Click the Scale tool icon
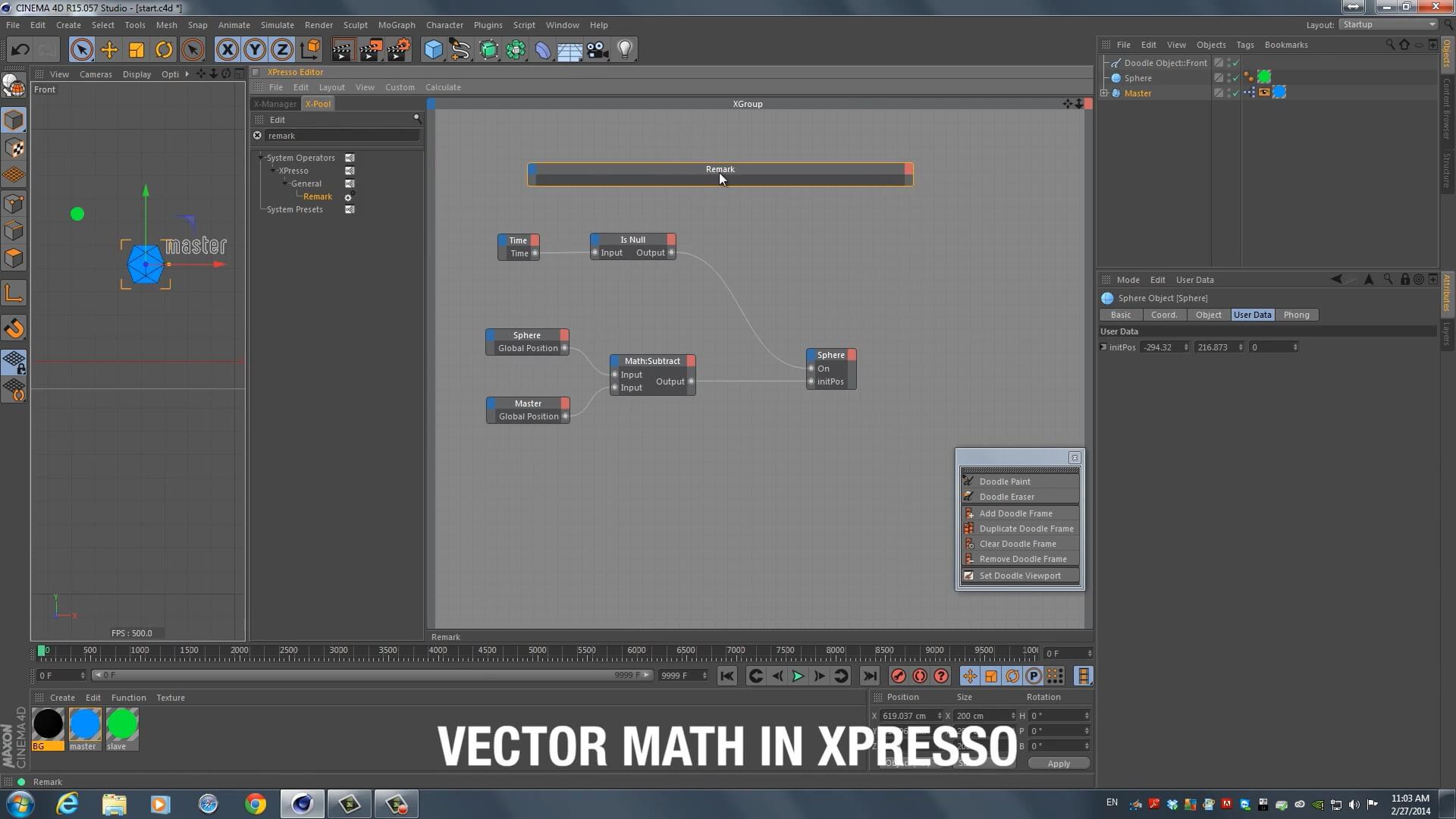The width and height of the screenshot is (1456, 819). [136, 50]
